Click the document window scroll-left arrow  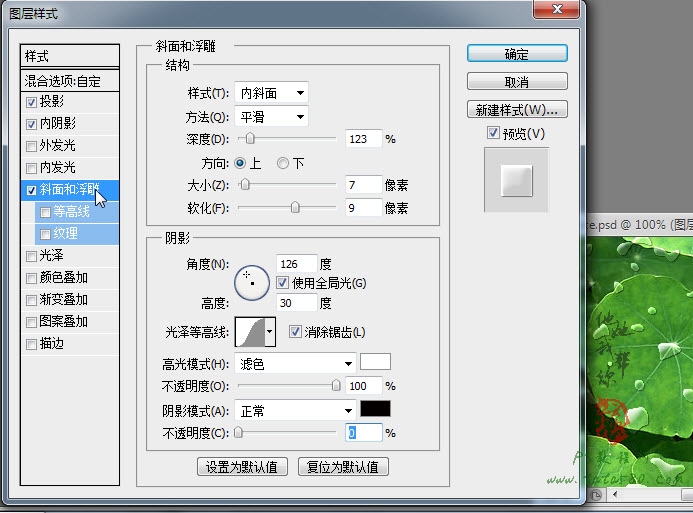[x=615, y=494]
